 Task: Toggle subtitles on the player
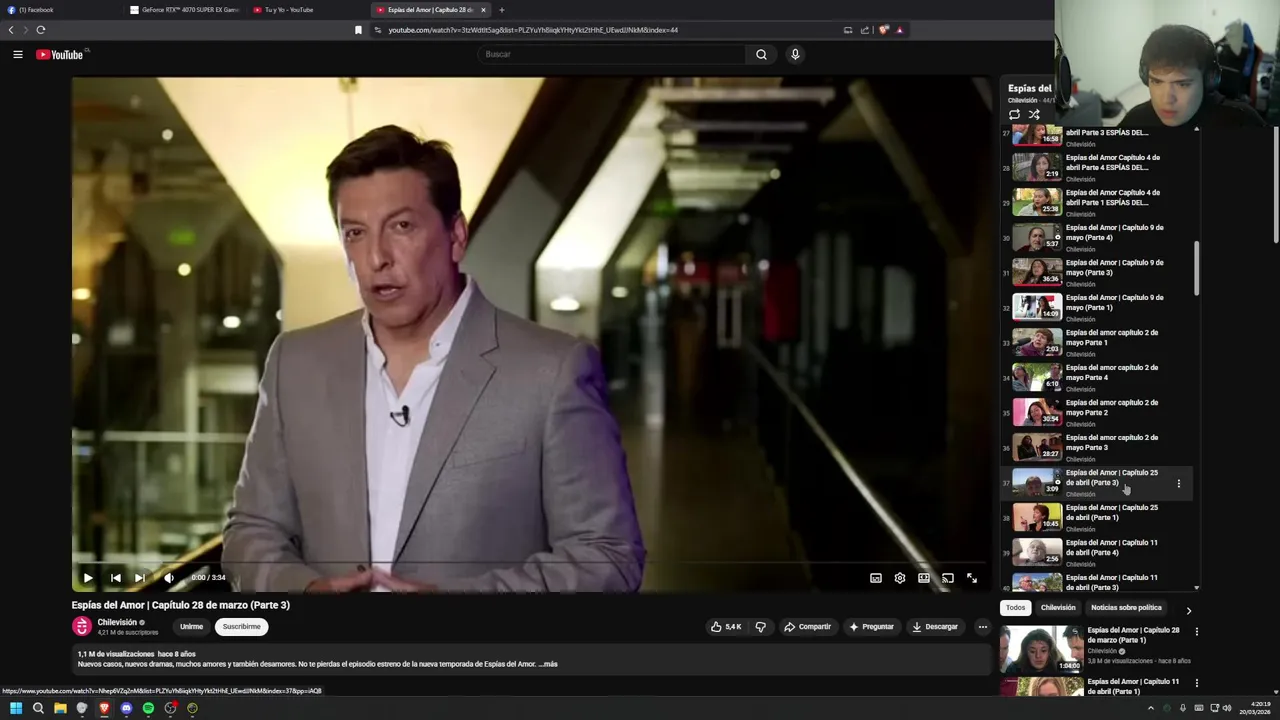pyautogui.click(x=876, y=578)
